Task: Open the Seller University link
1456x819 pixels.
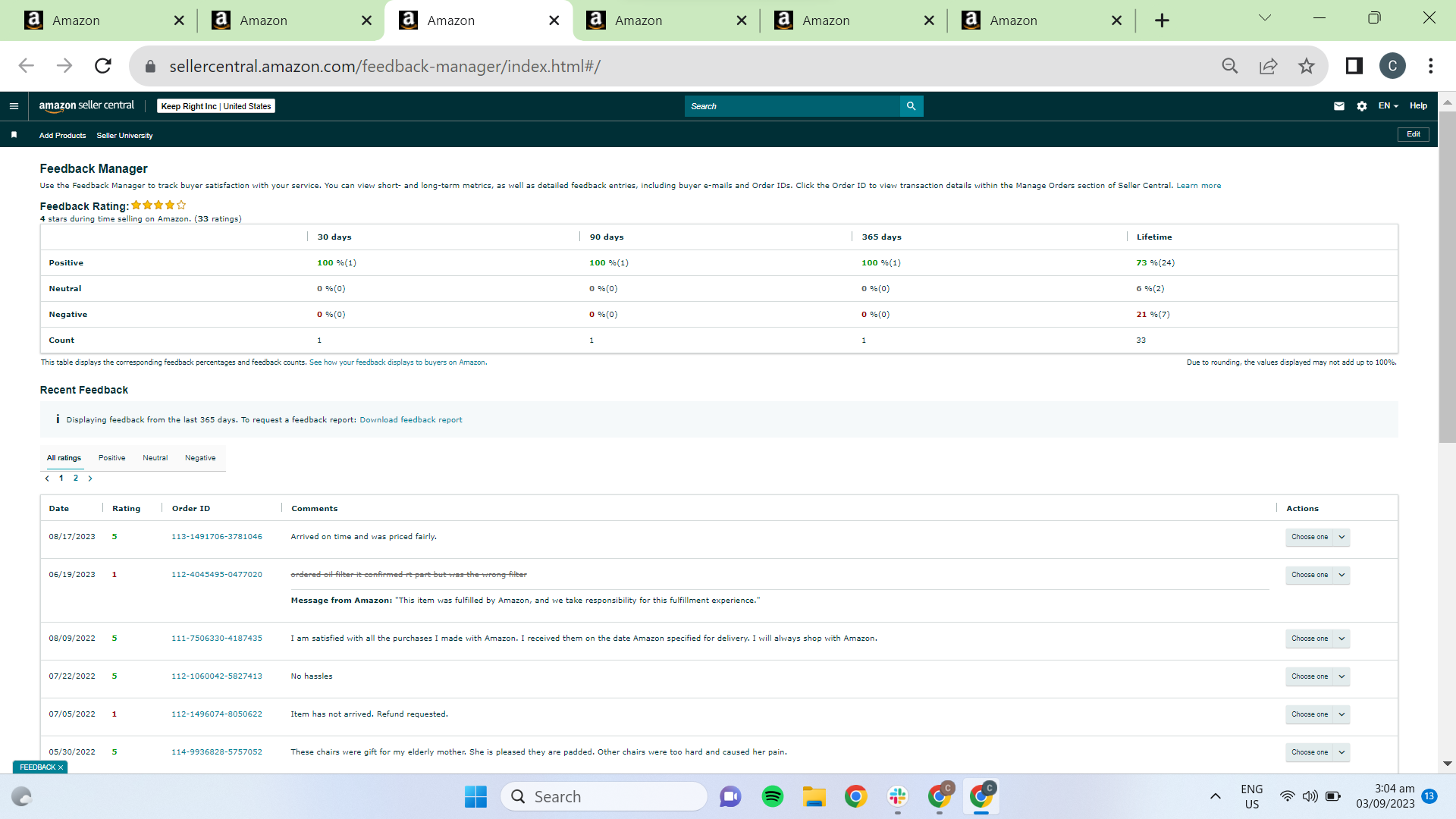Action: (x=124, y=136)
